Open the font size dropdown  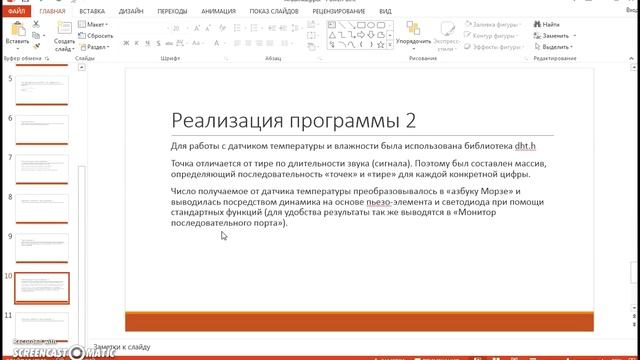tap(187, 28)
